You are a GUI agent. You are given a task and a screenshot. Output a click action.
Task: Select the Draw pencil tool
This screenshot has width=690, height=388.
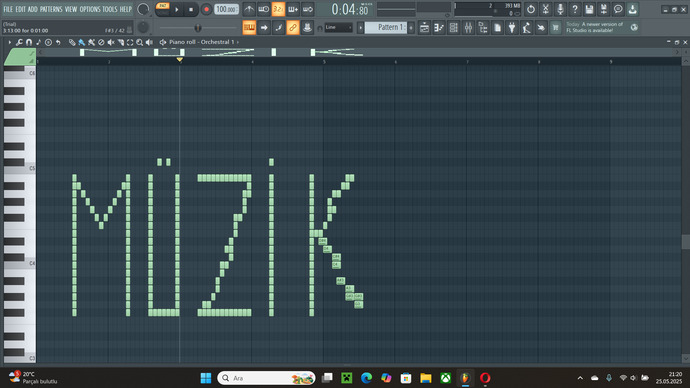pyautogui.click(x=72, y=42)
